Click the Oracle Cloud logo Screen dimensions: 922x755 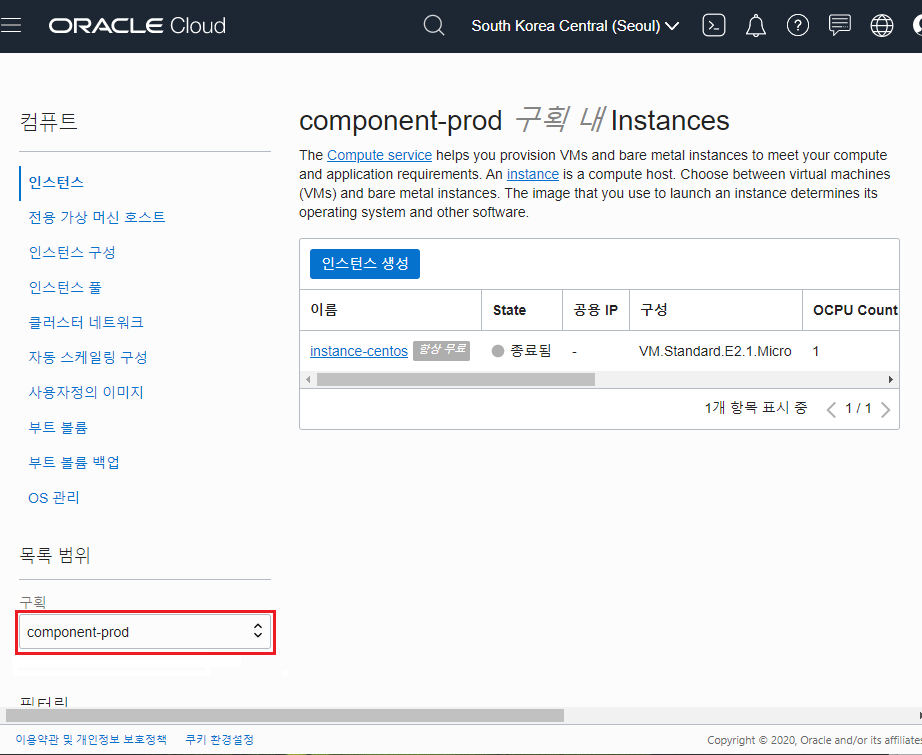pyautogui.click(x=137, y=25)
